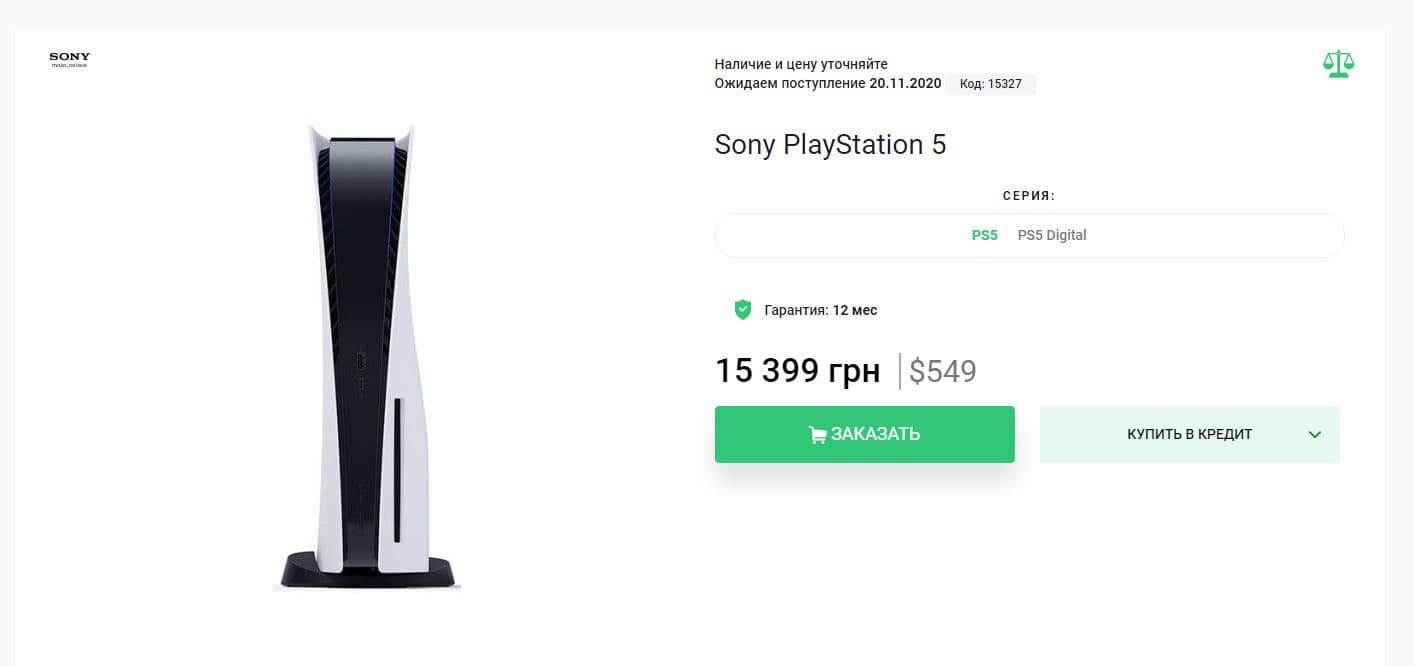Click the Гарантия: 12 мес text
Screen dimensions: 1414x666
point(820,310)
